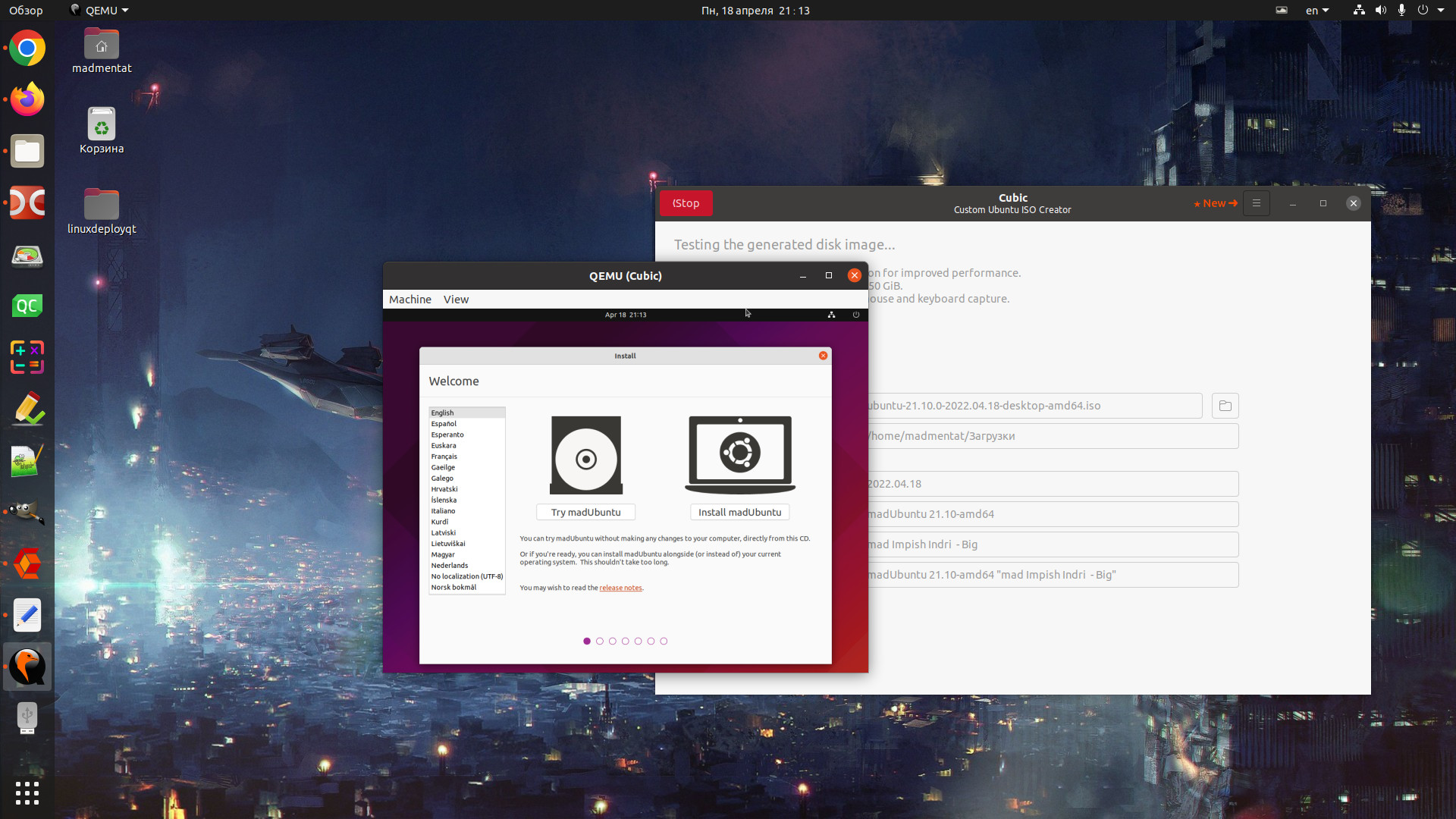1456x819 pixels.
Task: Select Gaeilge in language list
Action: (466, 467)
